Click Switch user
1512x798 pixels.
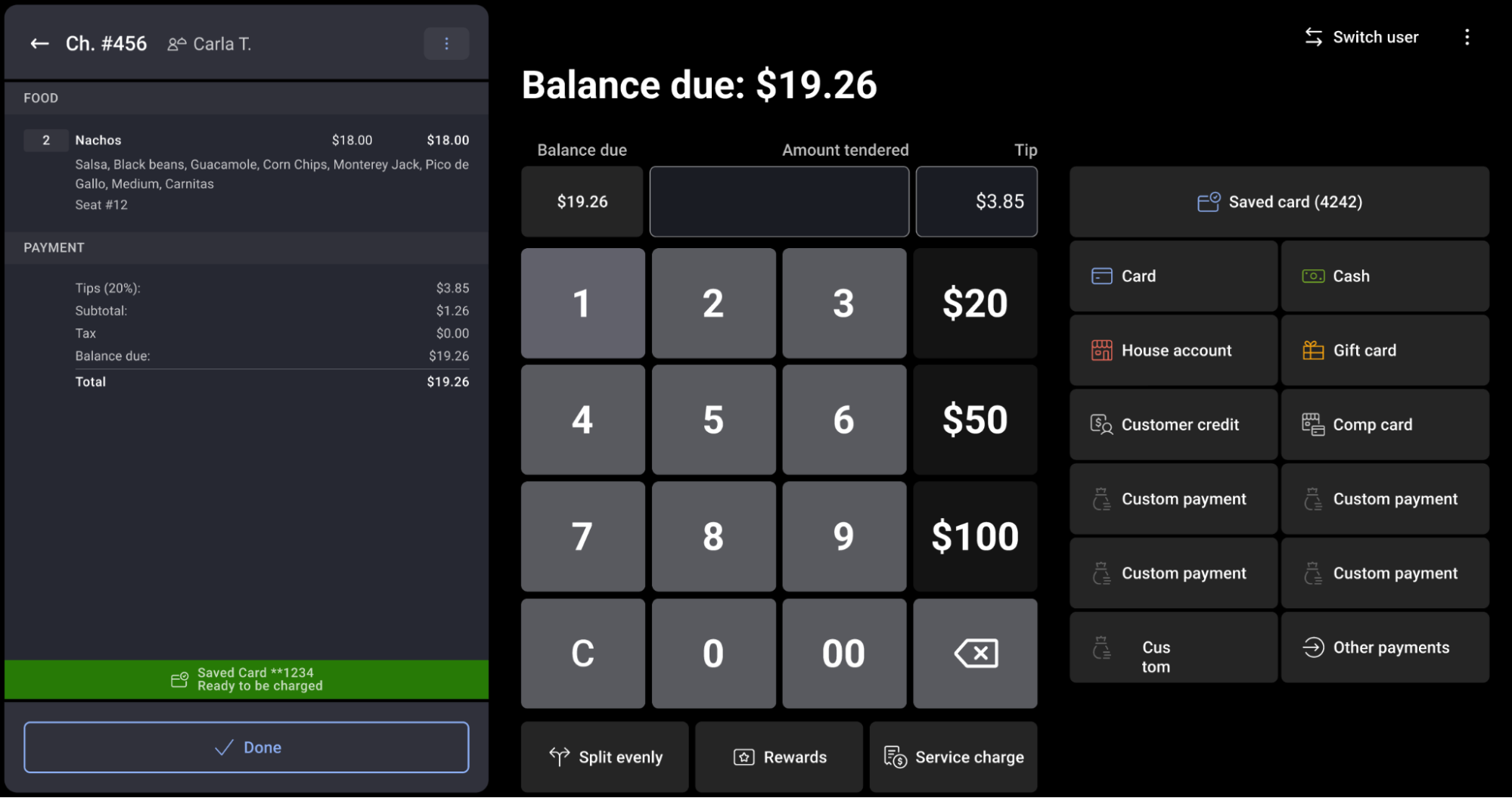click(x=1361, y=37)
